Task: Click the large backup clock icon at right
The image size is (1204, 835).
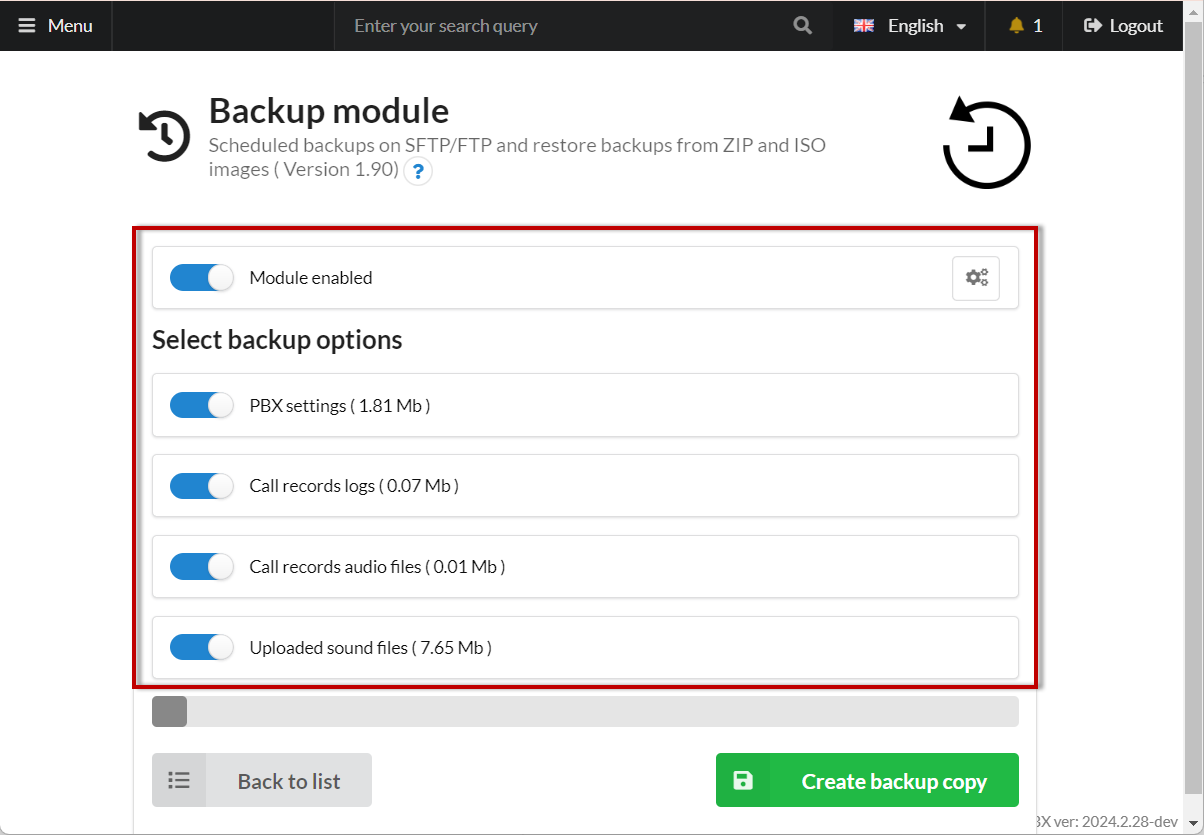Action: [986, 144]
